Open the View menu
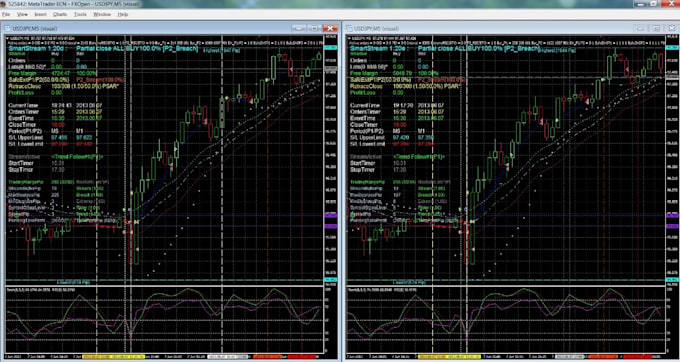The height and width of the screenshot is (362, 680). coord(22,14)
